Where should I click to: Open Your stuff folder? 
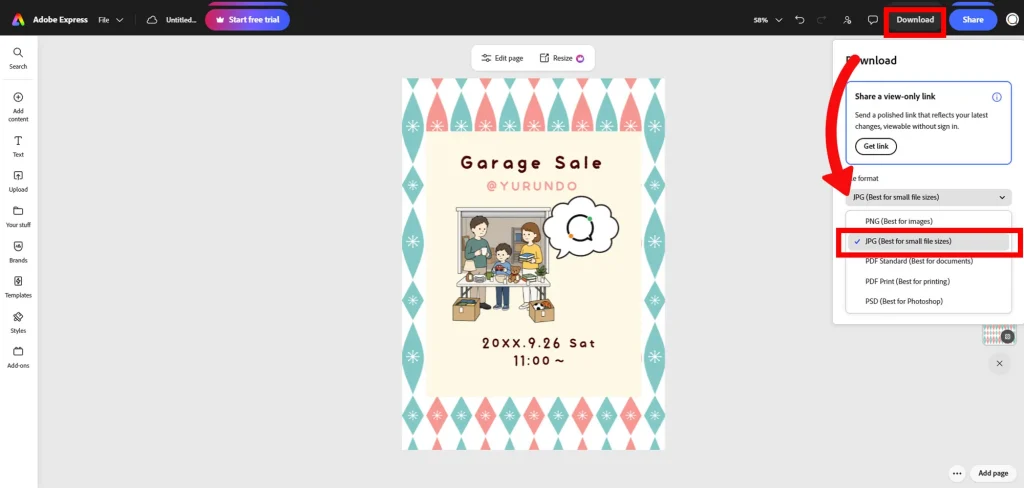click(x=18, y=217)
